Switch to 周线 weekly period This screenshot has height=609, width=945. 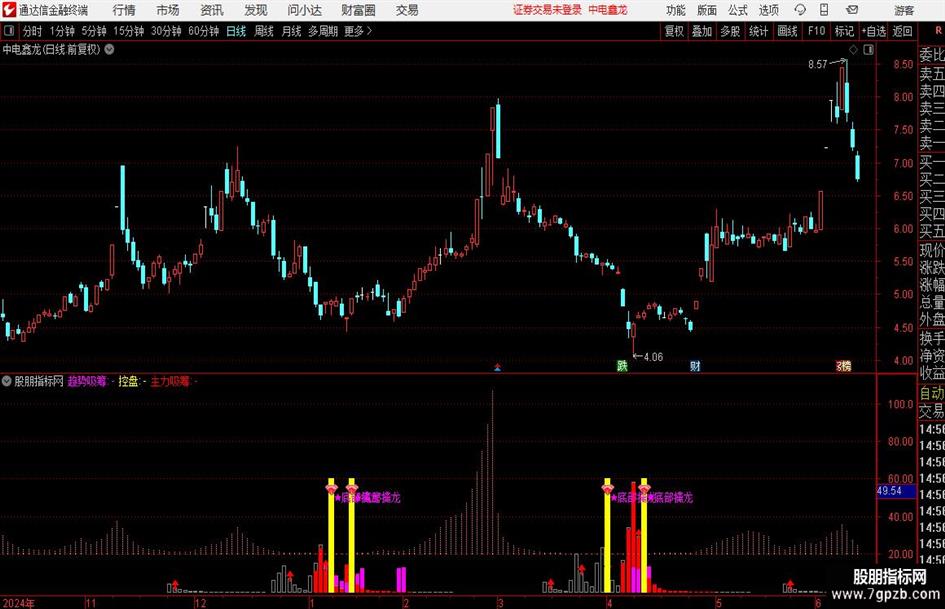pos(264,31)
